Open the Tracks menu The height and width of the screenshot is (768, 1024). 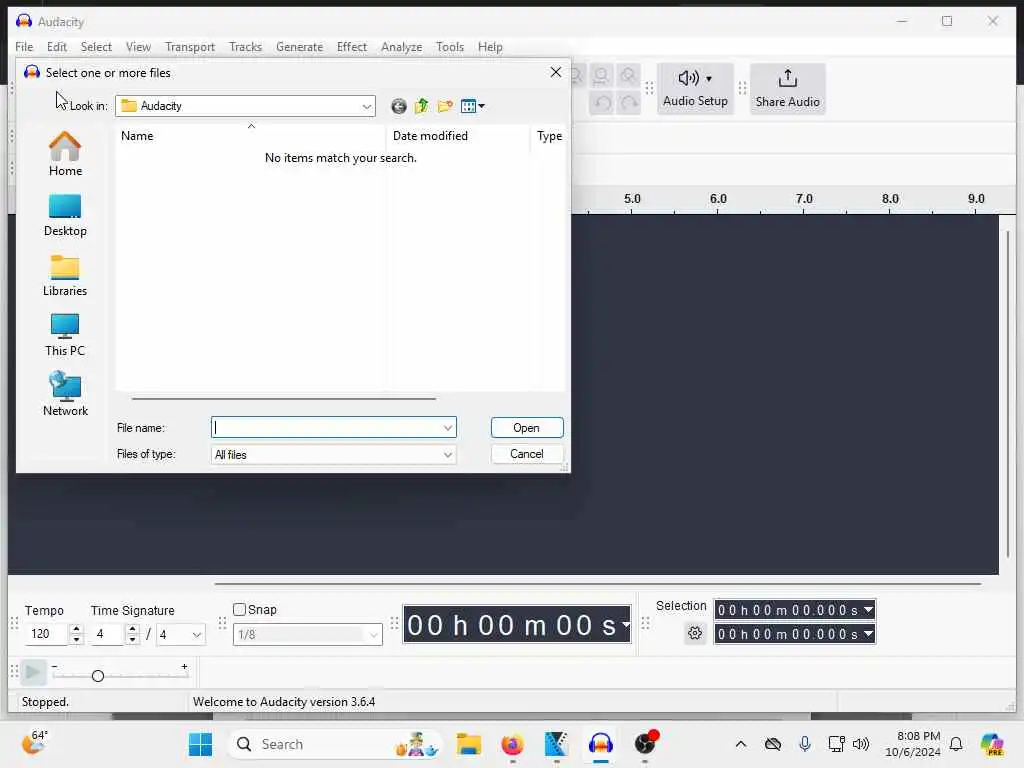tap(245, 47)
